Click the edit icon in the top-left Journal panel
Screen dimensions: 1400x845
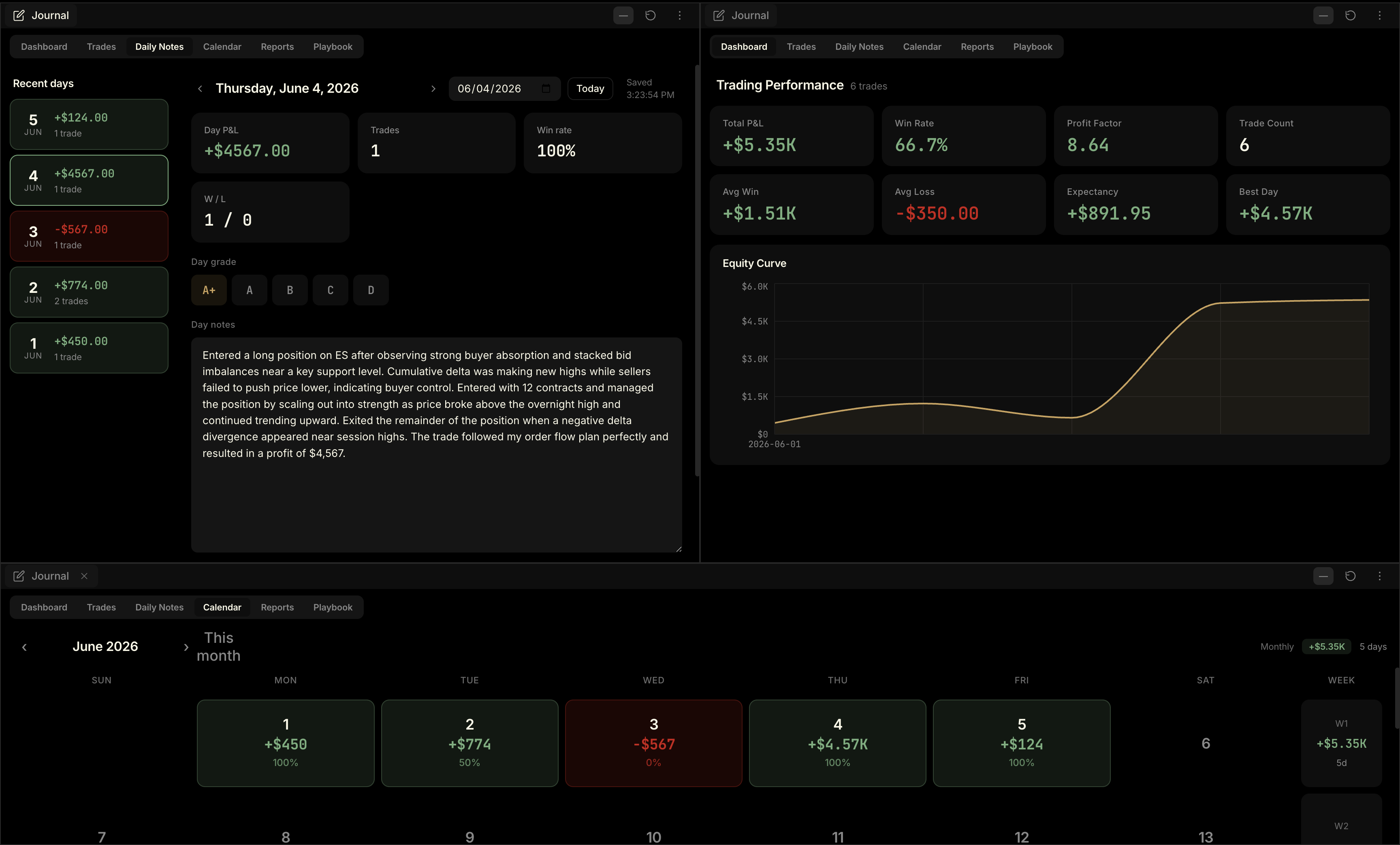[19, 15]
